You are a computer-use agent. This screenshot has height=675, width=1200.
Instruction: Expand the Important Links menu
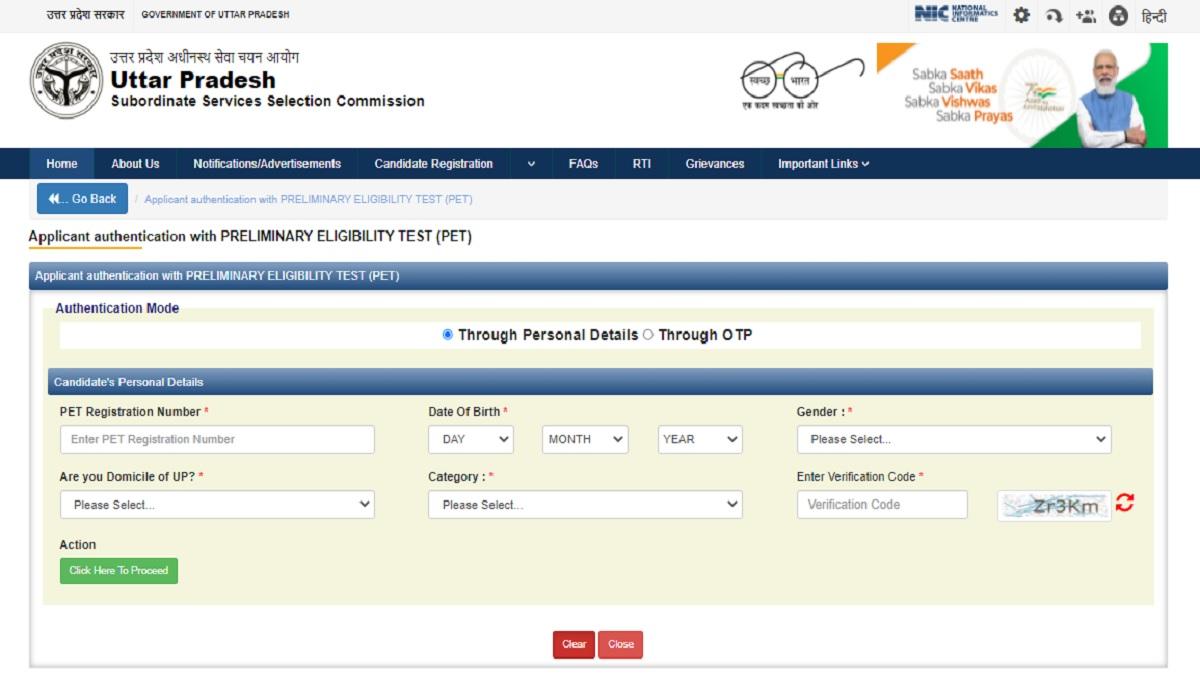tap(823, 164)
